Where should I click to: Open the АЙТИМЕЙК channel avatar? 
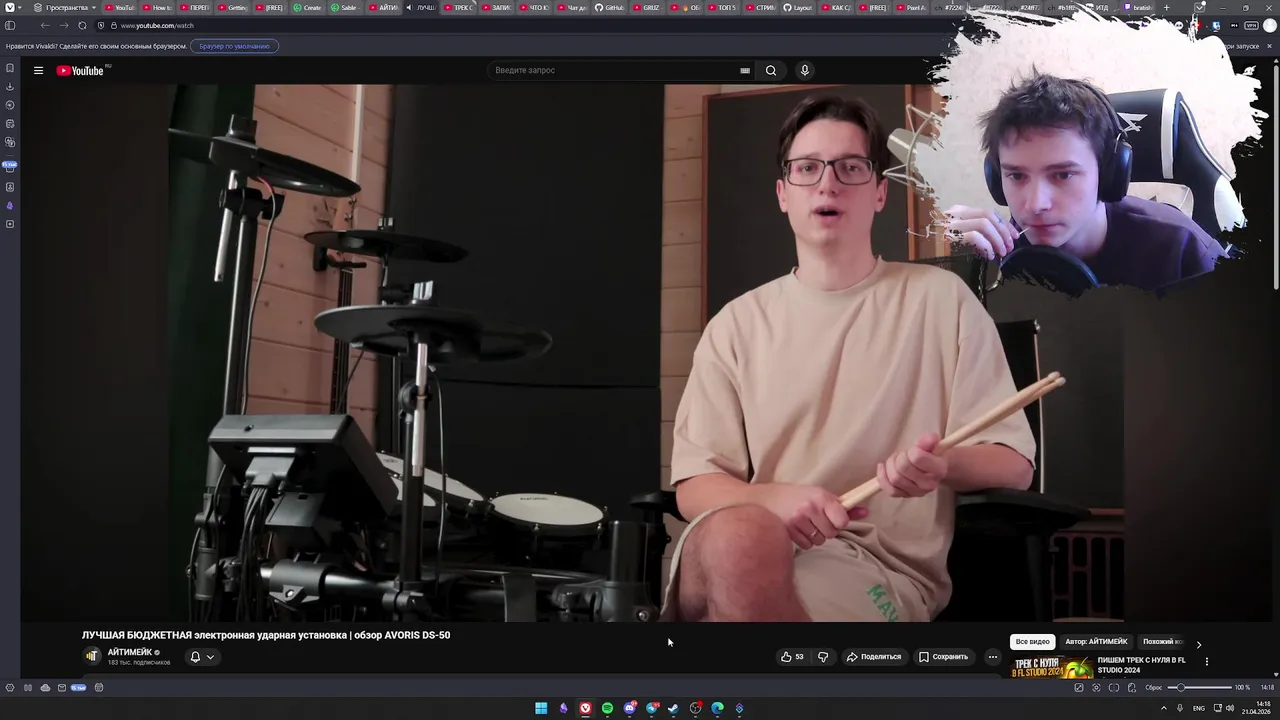click(x=92, y=656)
